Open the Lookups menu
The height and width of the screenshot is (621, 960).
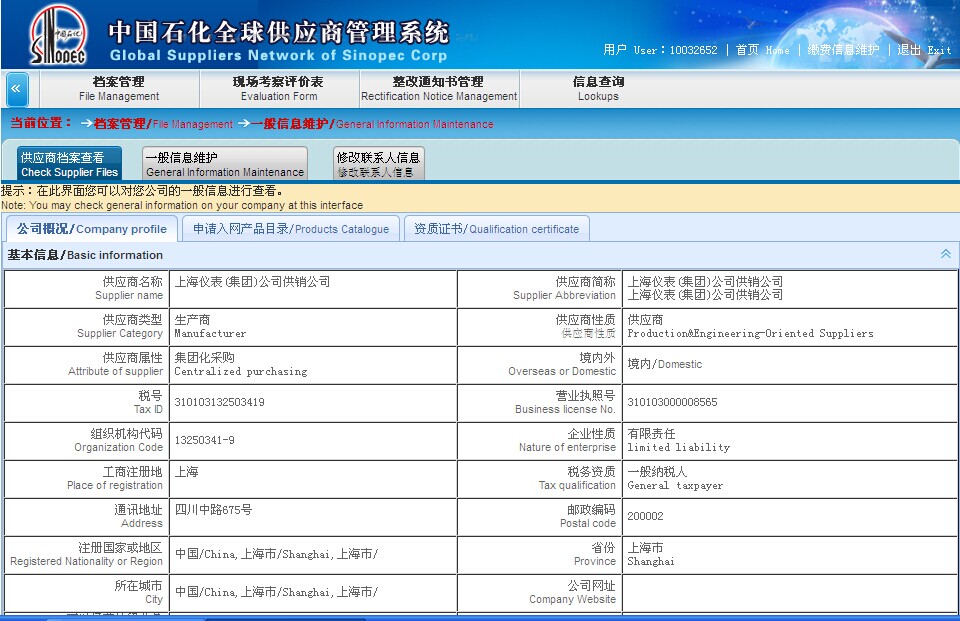(x=598, y=89)
